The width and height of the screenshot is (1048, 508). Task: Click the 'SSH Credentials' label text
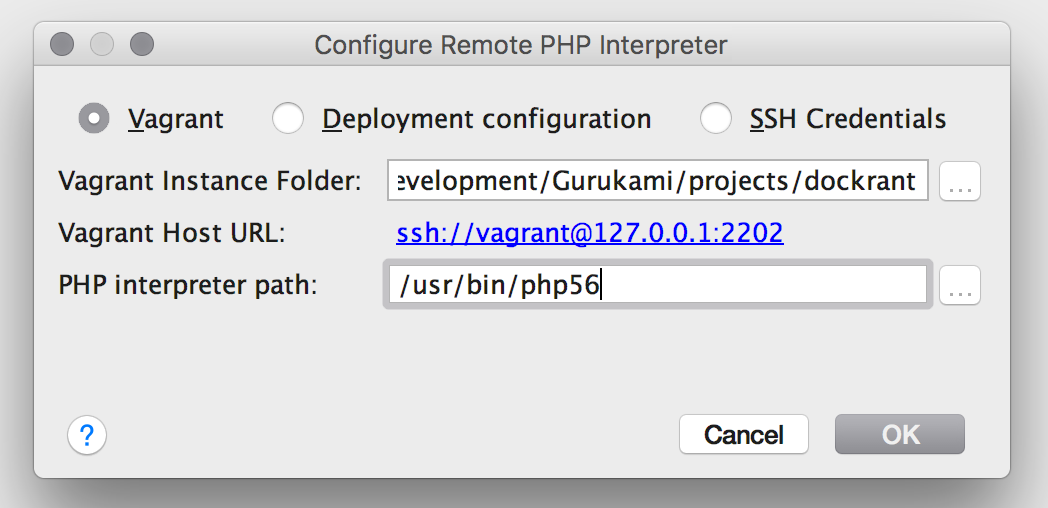pyautogui.click(x=848, y=119)
